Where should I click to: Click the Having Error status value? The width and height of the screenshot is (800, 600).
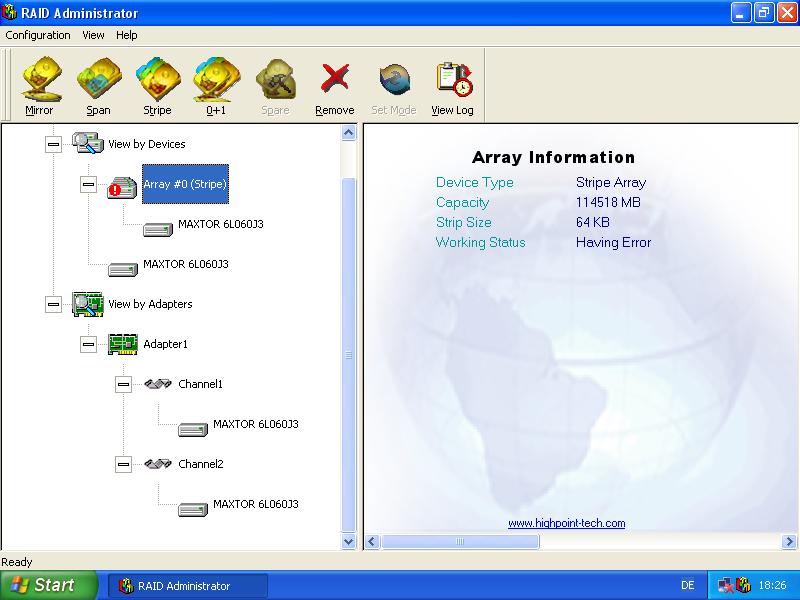[x=613, y=242]
